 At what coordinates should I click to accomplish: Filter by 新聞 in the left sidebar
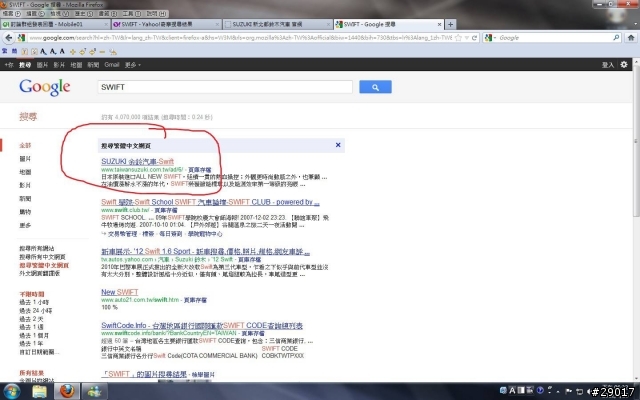(25, 198)
